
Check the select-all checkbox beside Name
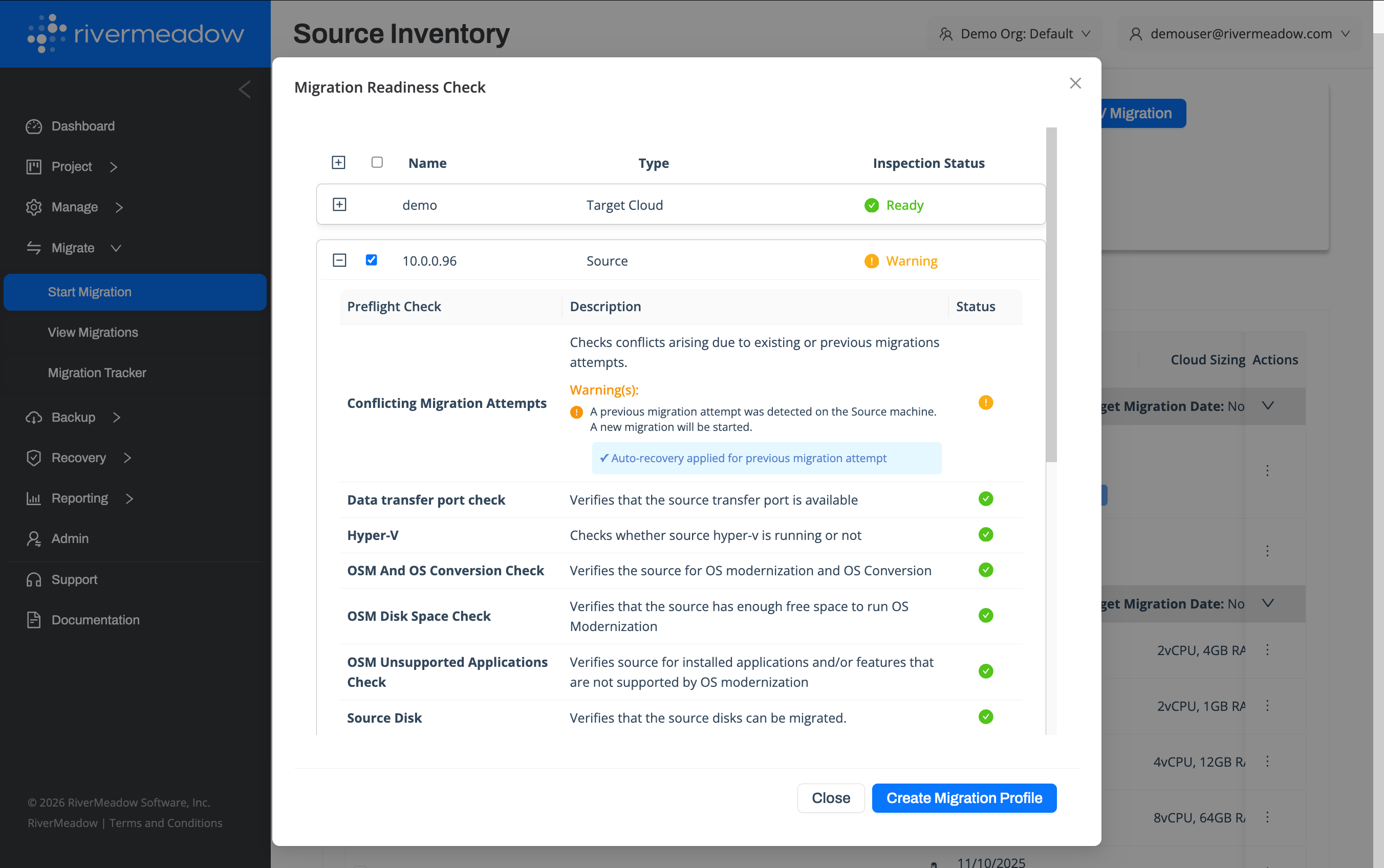[377, 162]
